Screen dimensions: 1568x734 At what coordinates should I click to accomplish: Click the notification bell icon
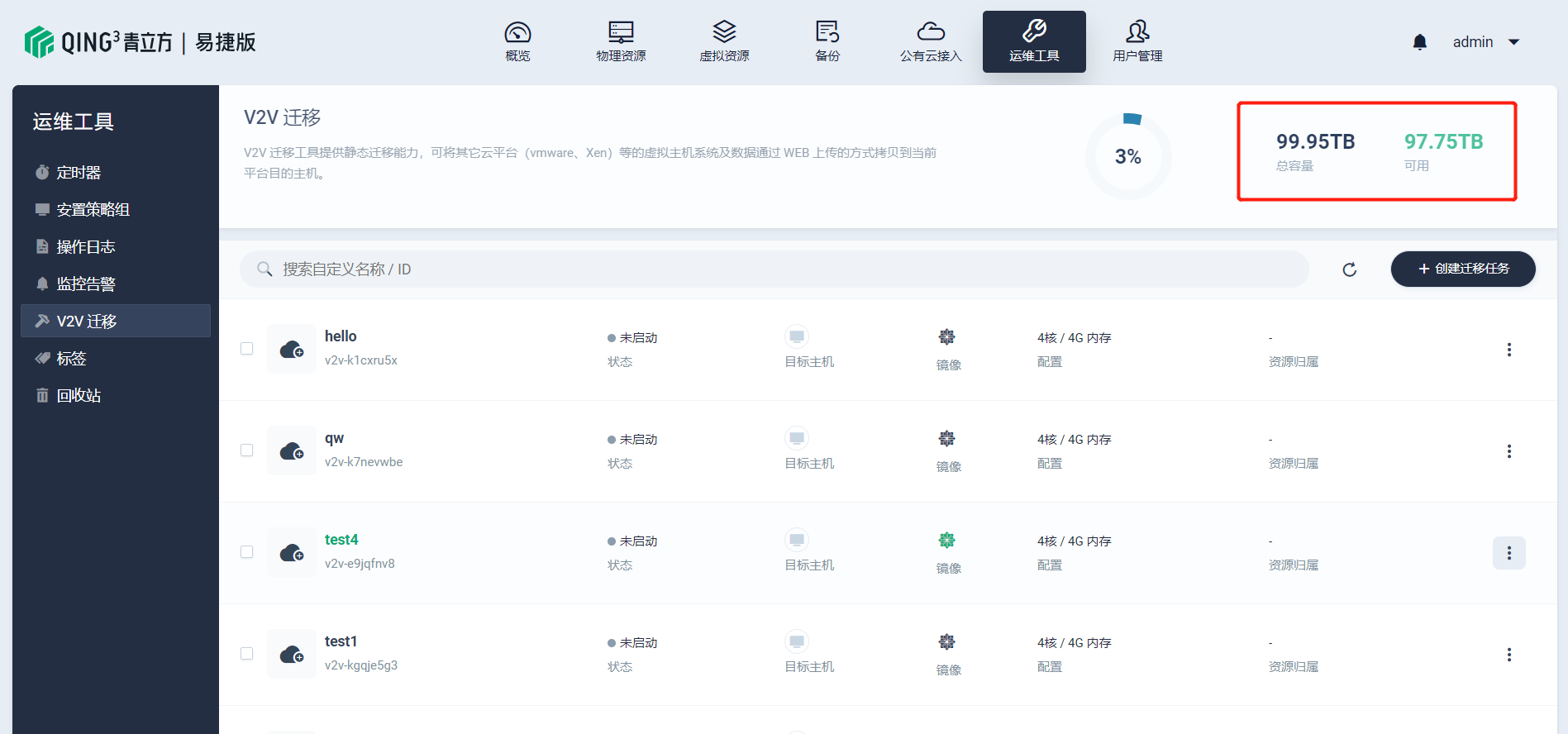click(1419, 42)
